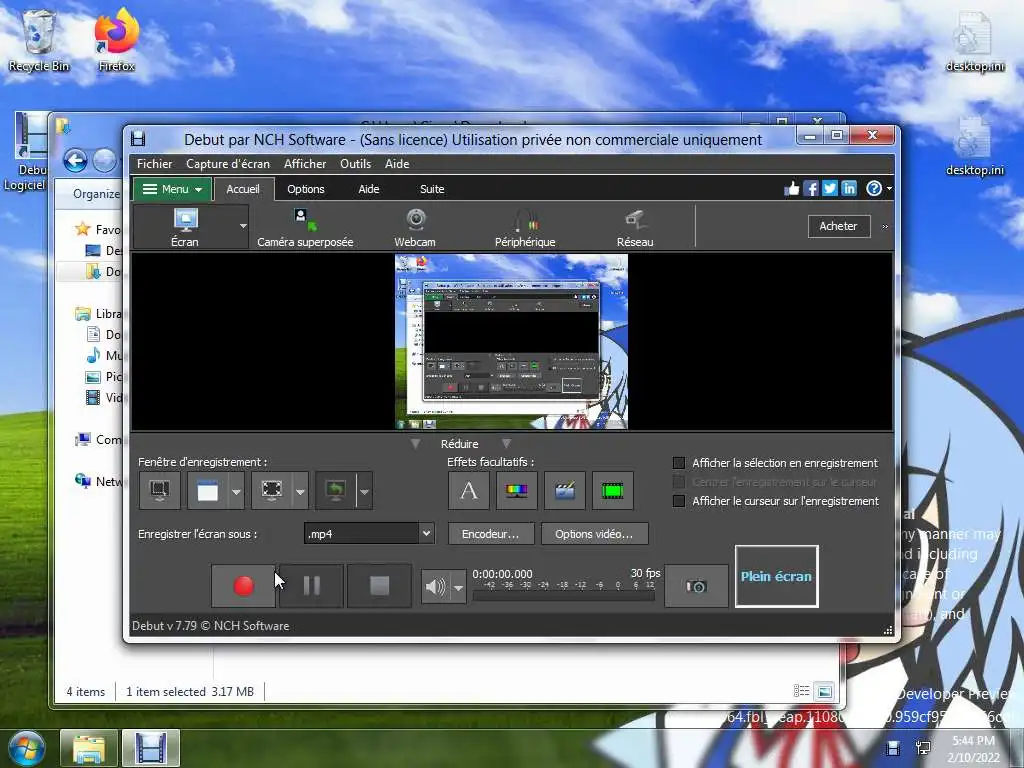Open the green Menu dropdown
The image size is (1024, 768).
tap(172, 189)
